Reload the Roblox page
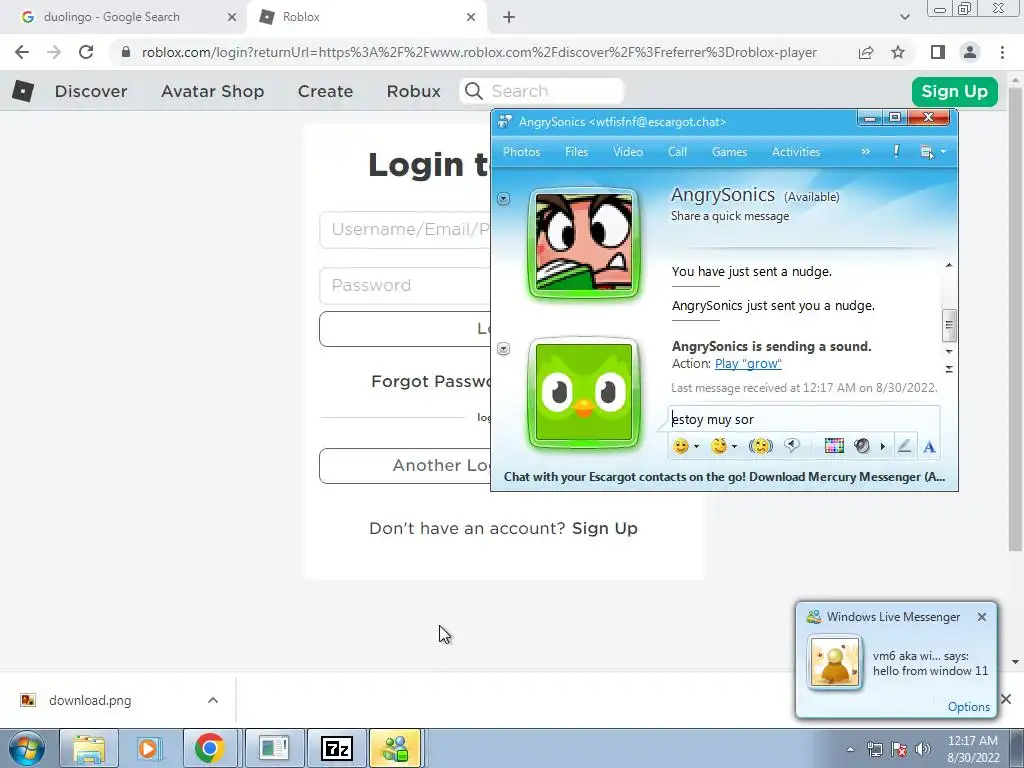This screenshot has width=1024, height=768. coord(86,52)
